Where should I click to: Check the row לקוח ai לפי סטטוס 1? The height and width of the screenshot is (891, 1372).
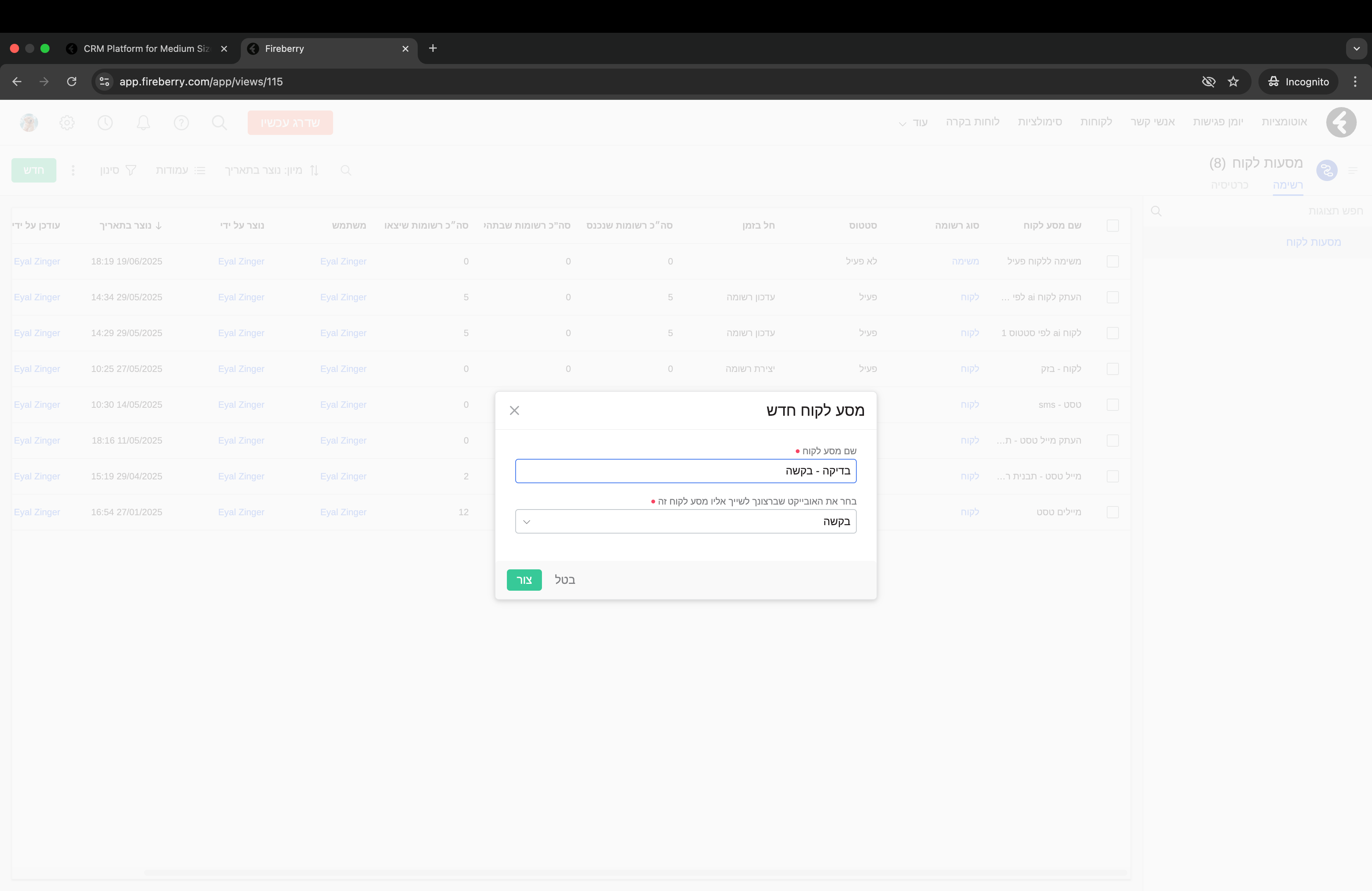click(x=1112, y=333)
